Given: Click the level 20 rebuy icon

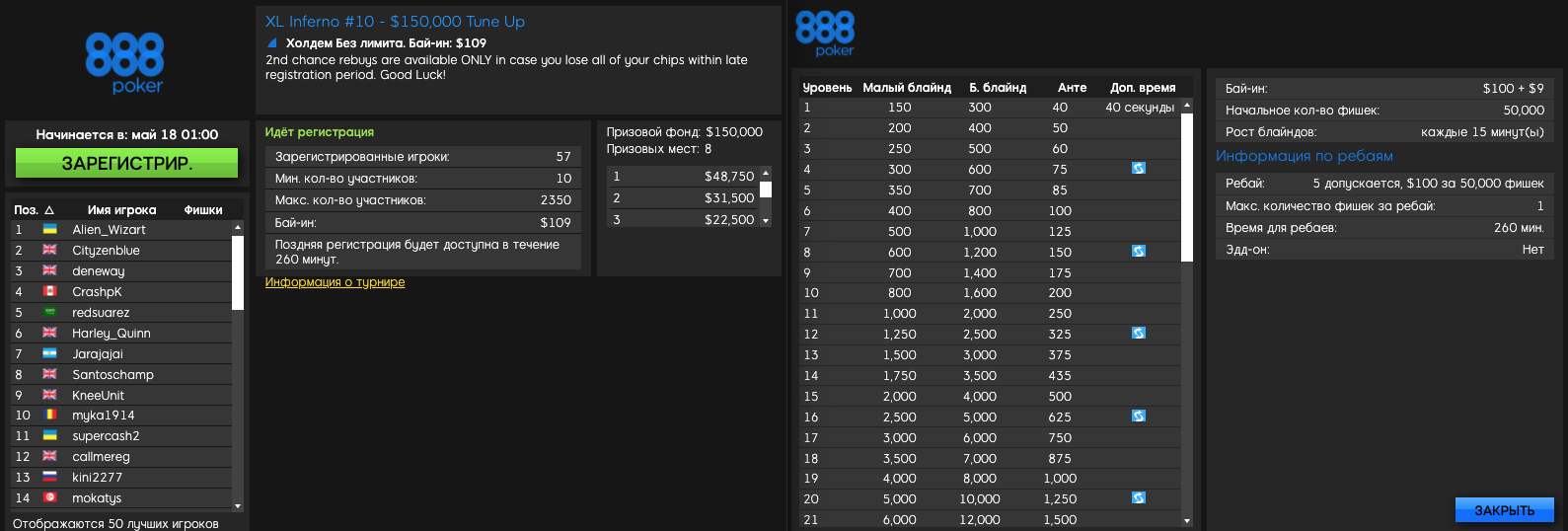Looking at the screenshot, I should 1138,498.
